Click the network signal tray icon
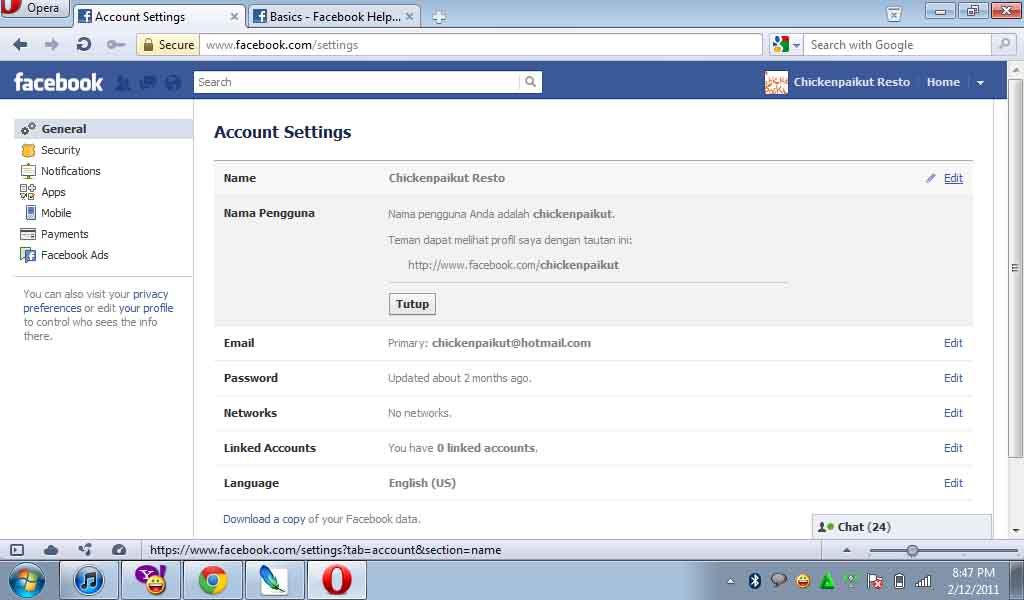Image resolution: width=1024 pixels, height=600 pixels. tap(923, 580)
